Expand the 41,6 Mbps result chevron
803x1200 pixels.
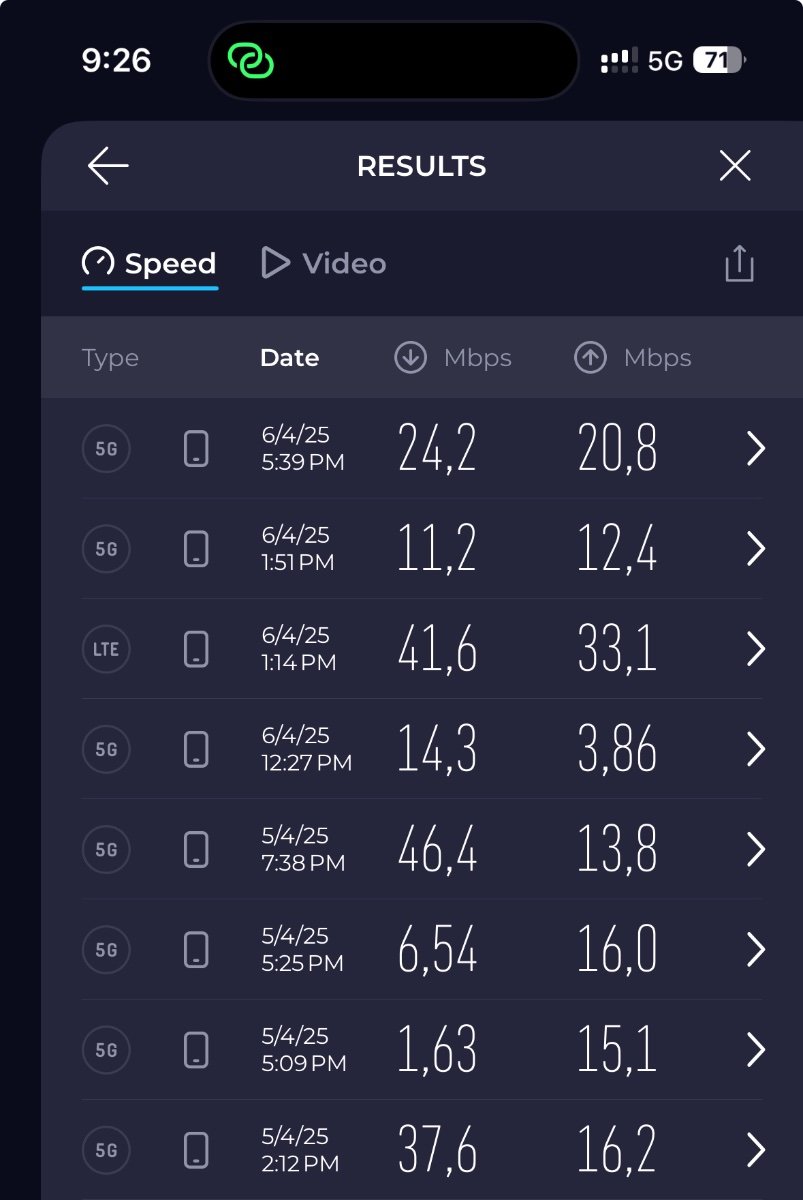pos(756,649)
